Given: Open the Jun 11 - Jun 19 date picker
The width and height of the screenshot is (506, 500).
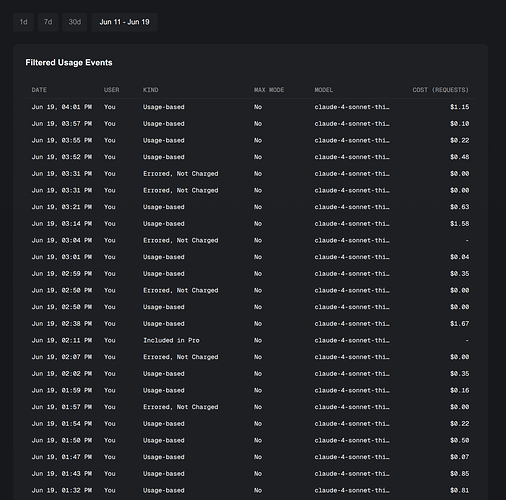Looking at the screenshot, I should click(x=124, y=22).
